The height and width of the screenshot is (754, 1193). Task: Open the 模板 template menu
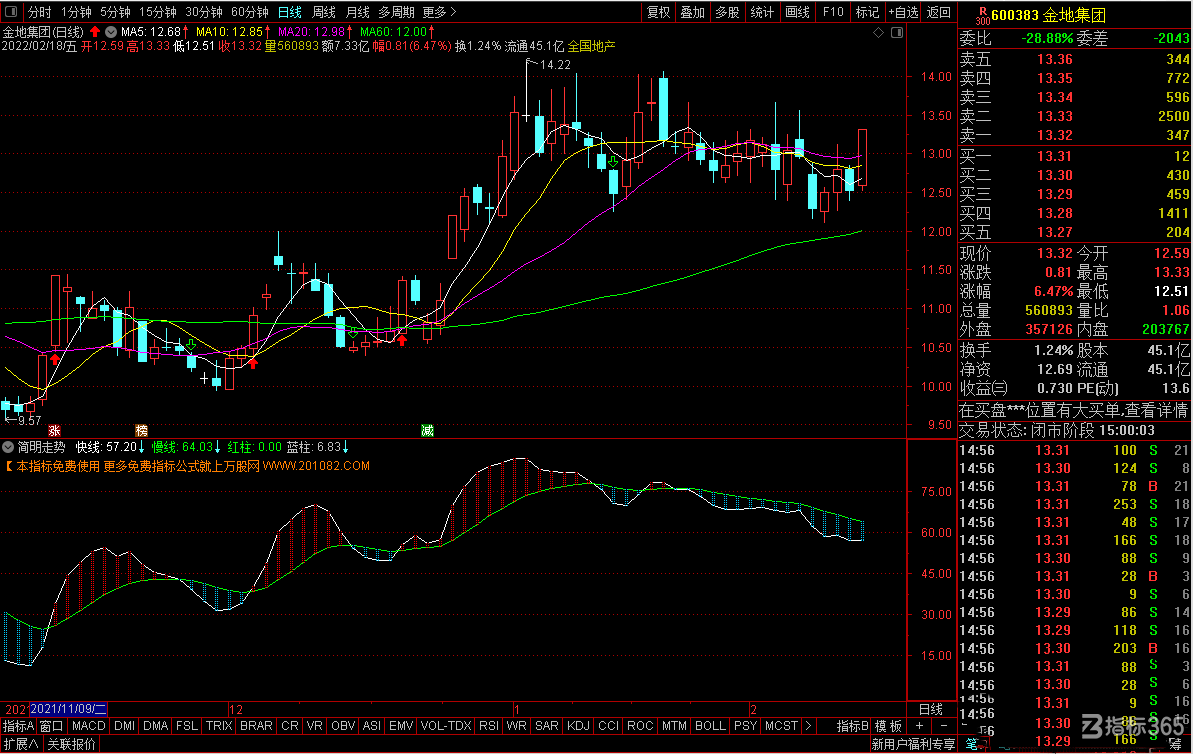coord(888,726)
